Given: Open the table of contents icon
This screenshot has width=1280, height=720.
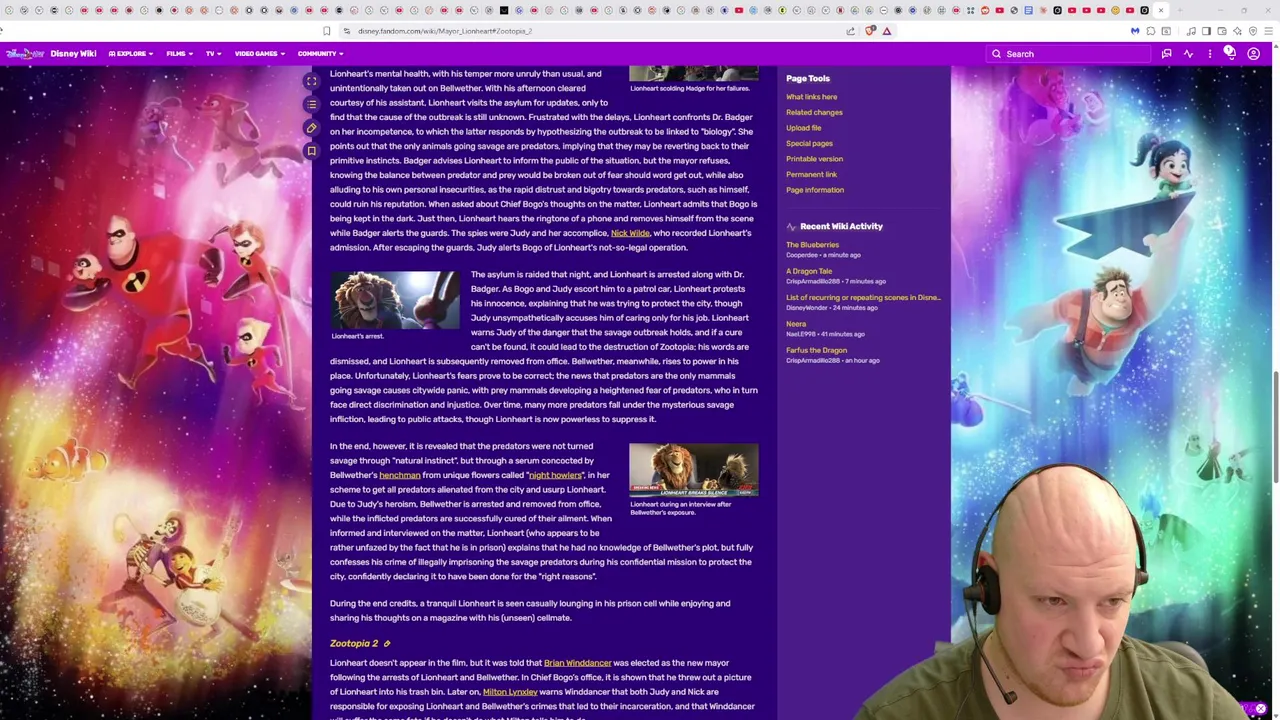Looking at the screenshot, I should (311, 104).
